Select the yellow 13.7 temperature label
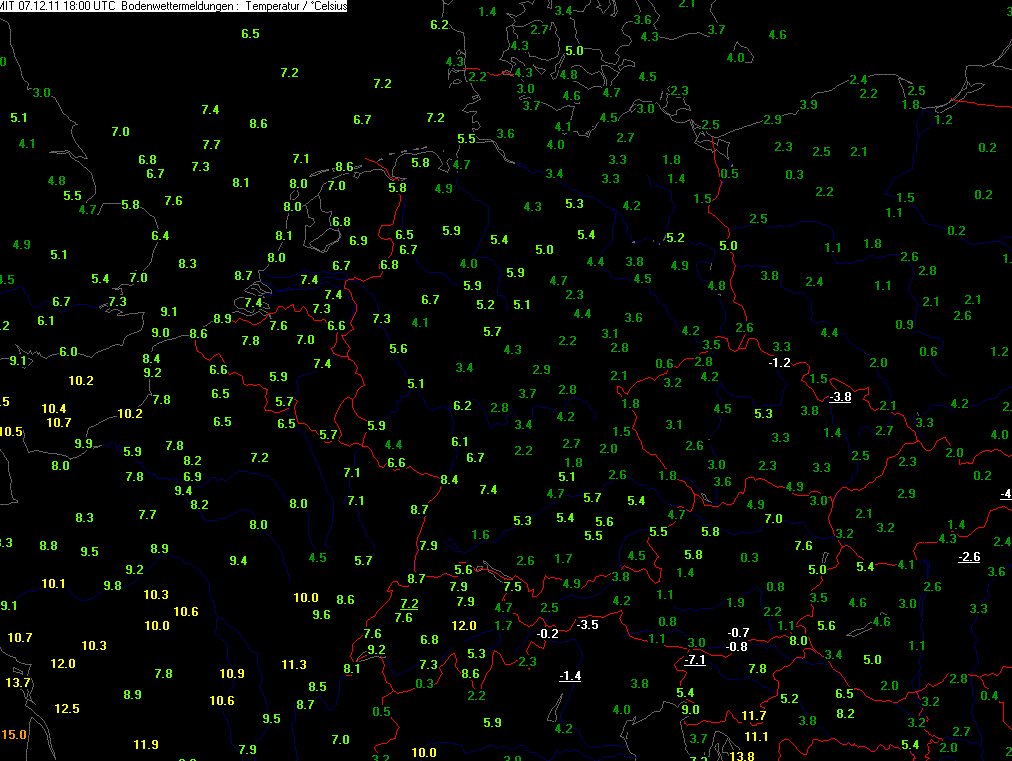This screenshot has width=1012, height=761. point(19,682)
